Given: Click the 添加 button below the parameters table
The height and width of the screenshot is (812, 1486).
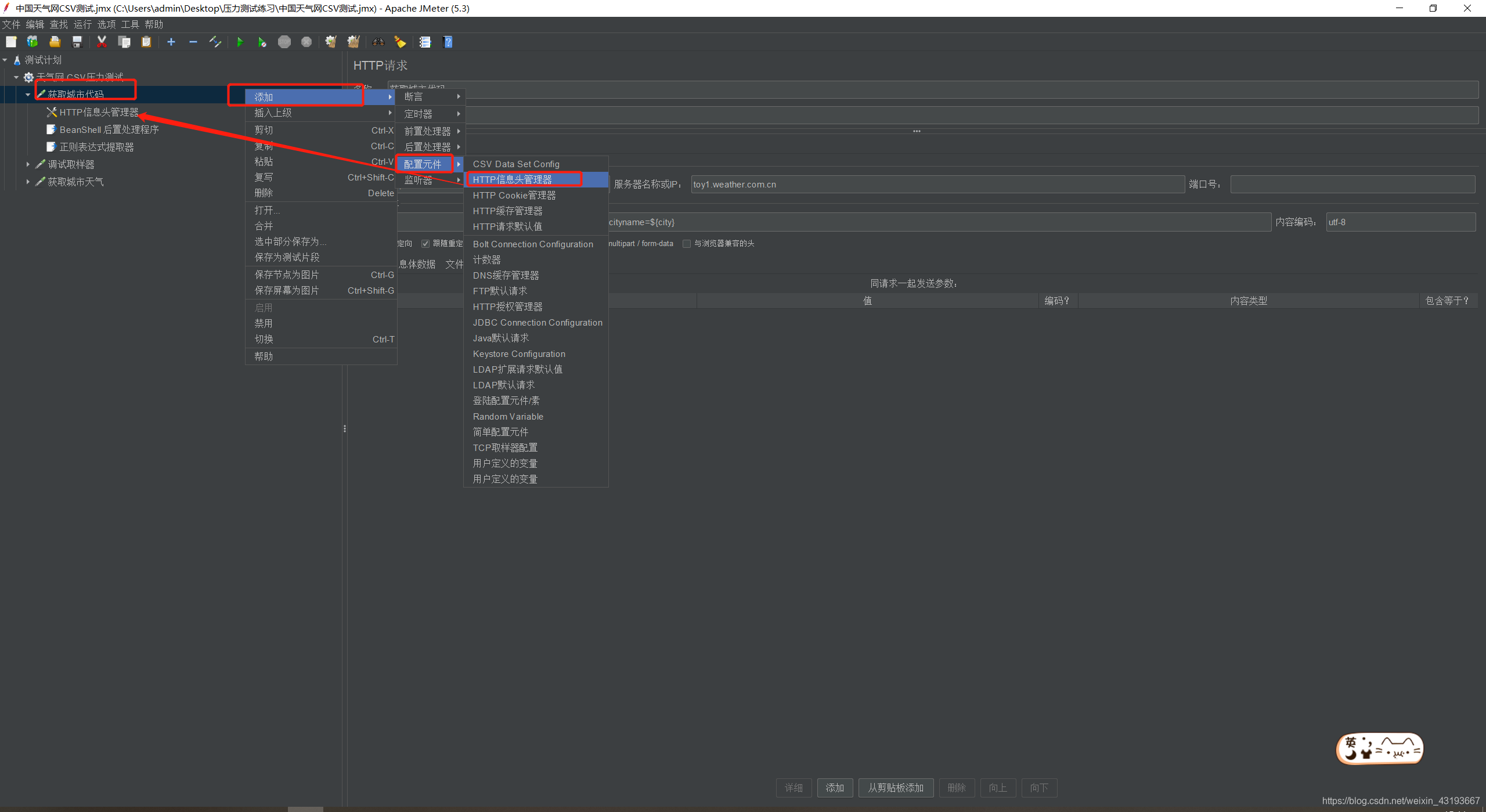Looking at the screenshot, I should pos(834,788).
